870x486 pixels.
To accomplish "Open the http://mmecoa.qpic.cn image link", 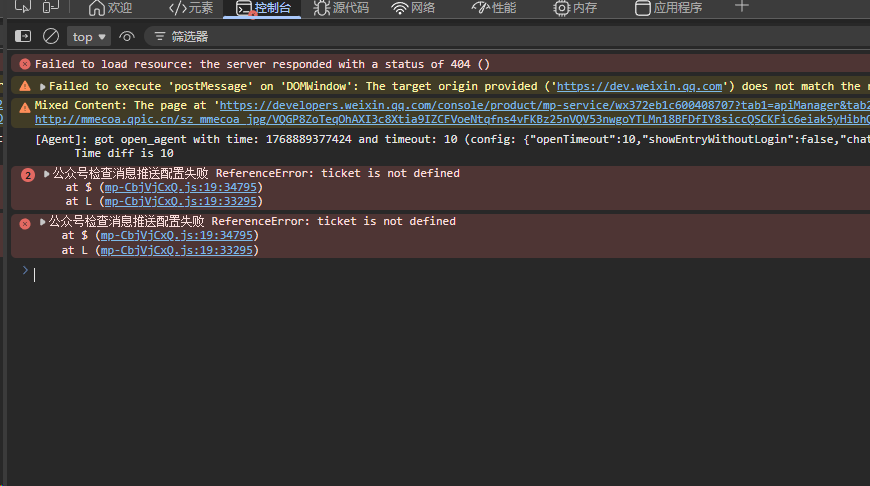I will tap(452, 119).
